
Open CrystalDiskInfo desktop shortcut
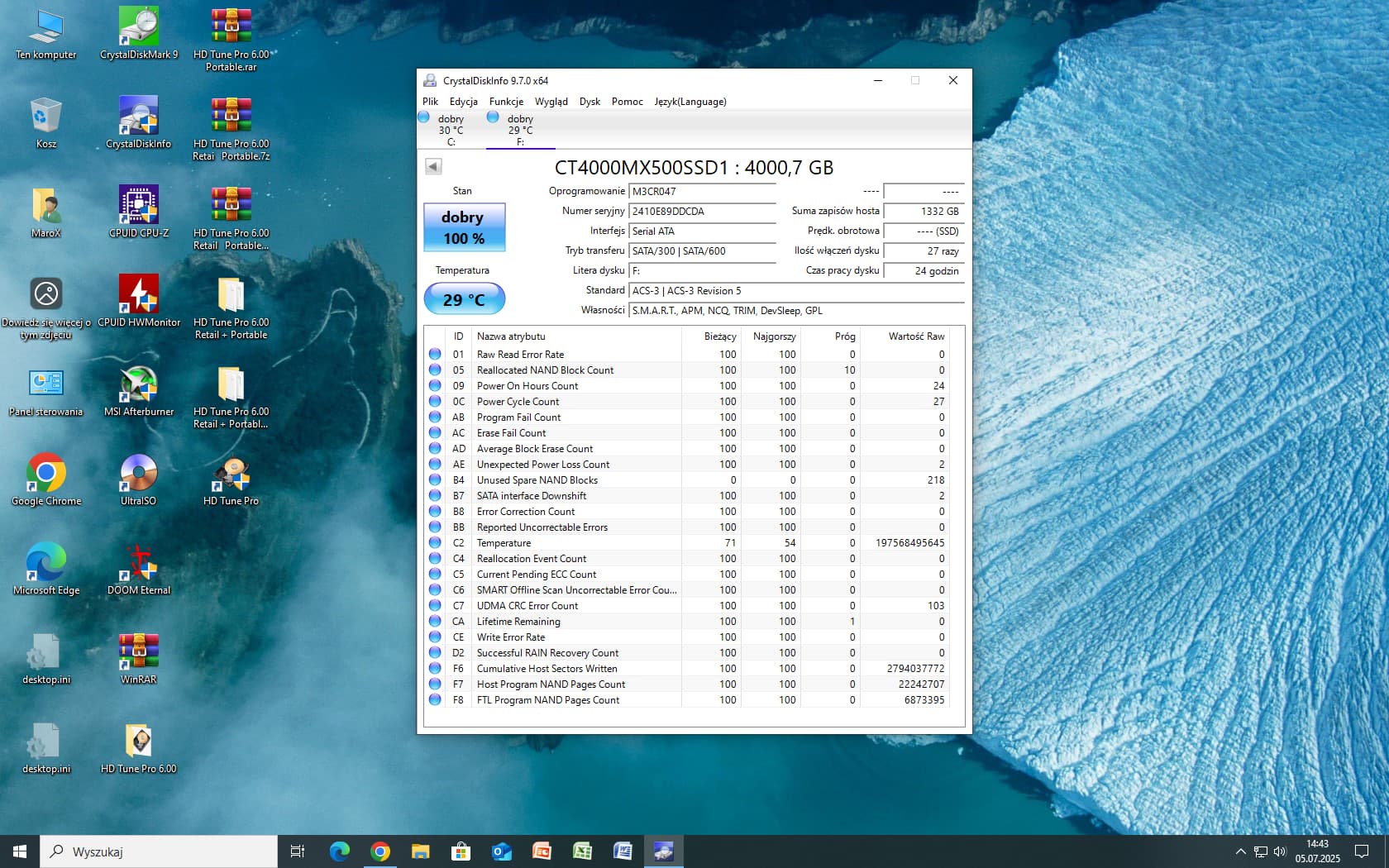click(x=139, y=122)
